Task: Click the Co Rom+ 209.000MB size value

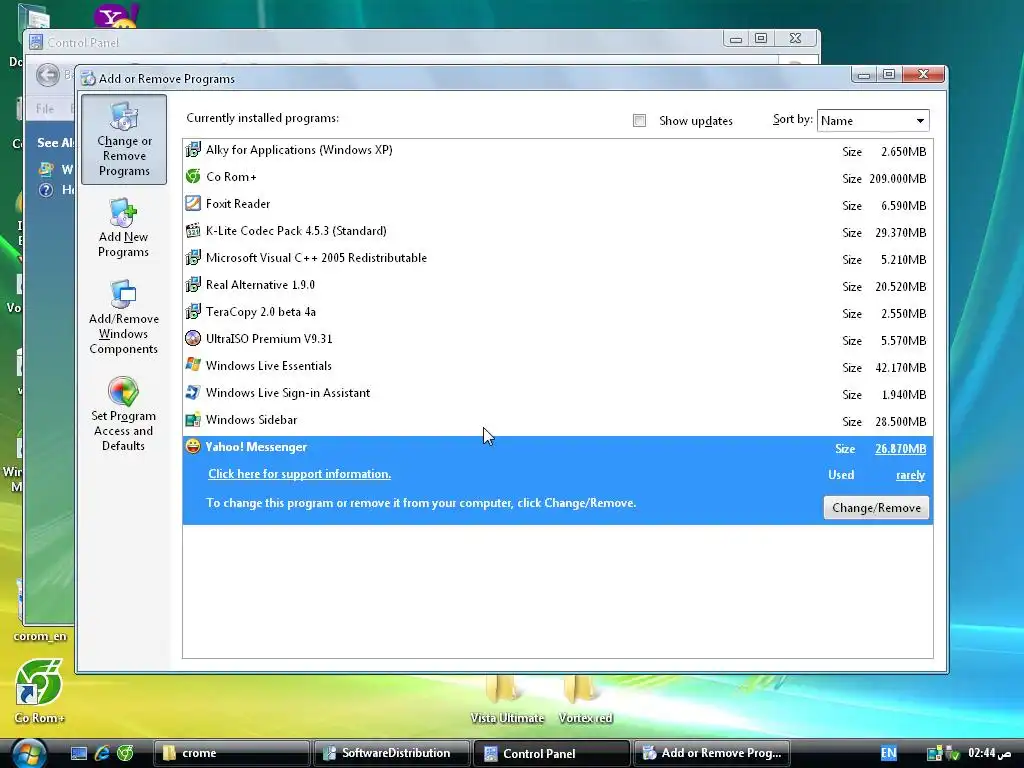Action: (898, 179)
